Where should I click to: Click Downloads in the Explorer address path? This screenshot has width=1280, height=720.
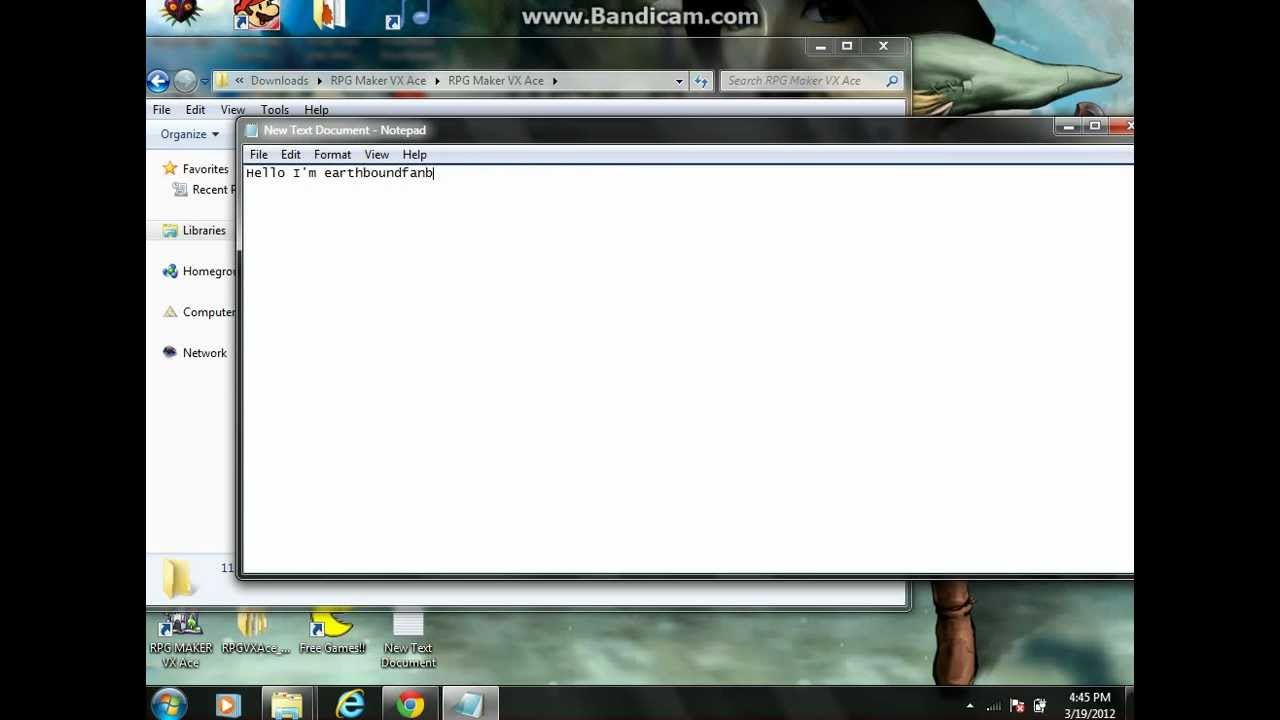tap(279, 81)
